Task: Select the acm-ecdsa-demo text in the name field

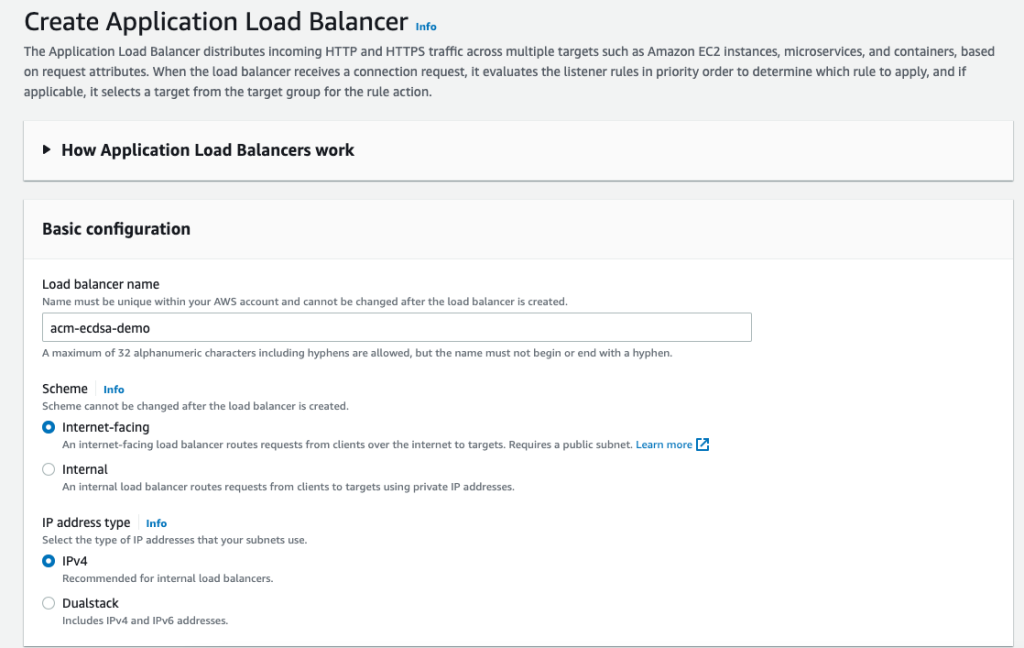Action: pyautogui.click(x=98, y=327)
